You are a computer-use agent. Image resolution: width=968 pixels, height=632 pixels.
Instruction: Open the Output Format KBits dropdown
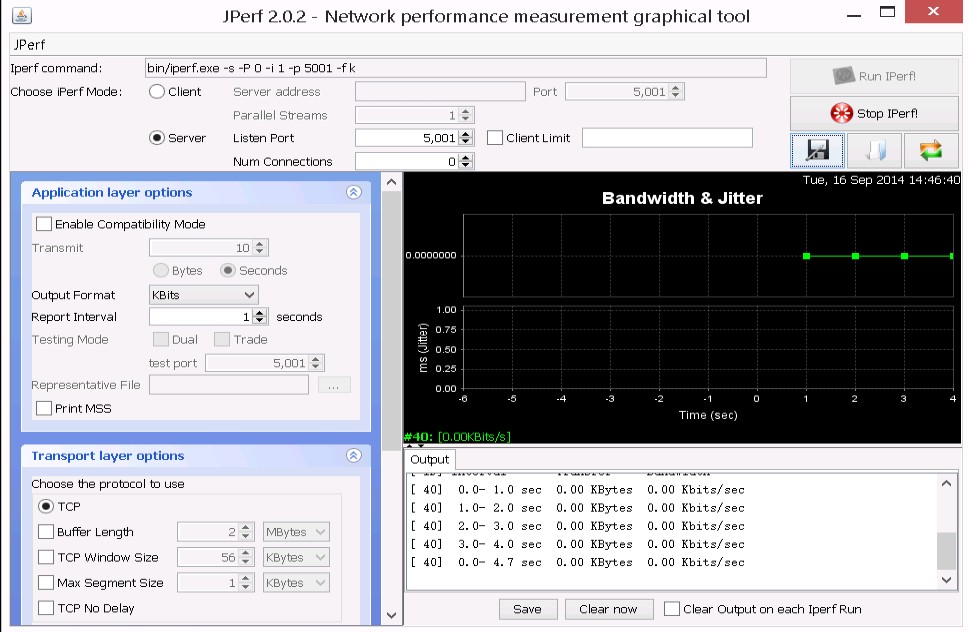pyautogui.click(x=204, y=295)
